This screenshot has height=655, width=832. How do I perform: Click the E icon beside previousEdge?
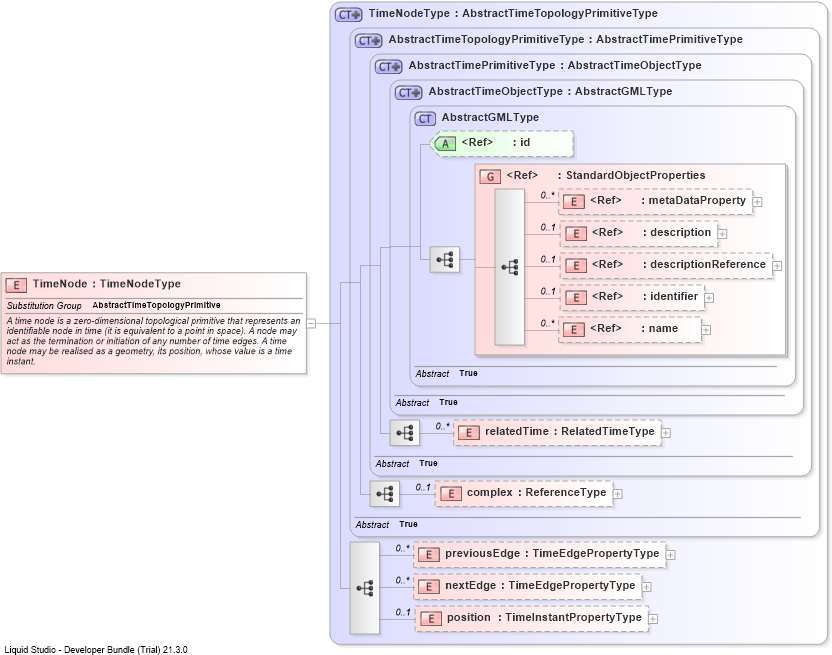pos(429,555)
